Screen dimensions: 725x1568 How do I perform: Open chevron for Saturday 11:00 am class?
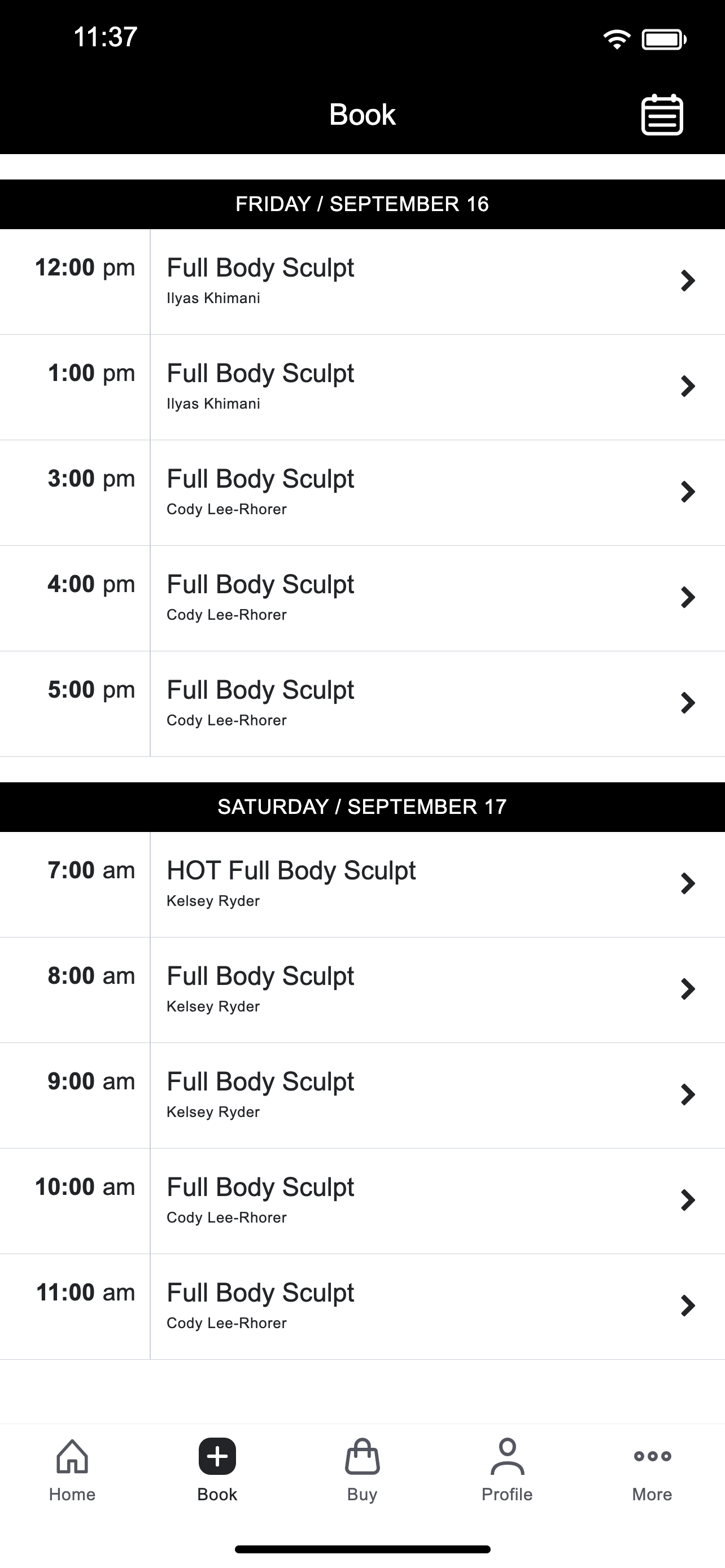tap(688, 1305)
